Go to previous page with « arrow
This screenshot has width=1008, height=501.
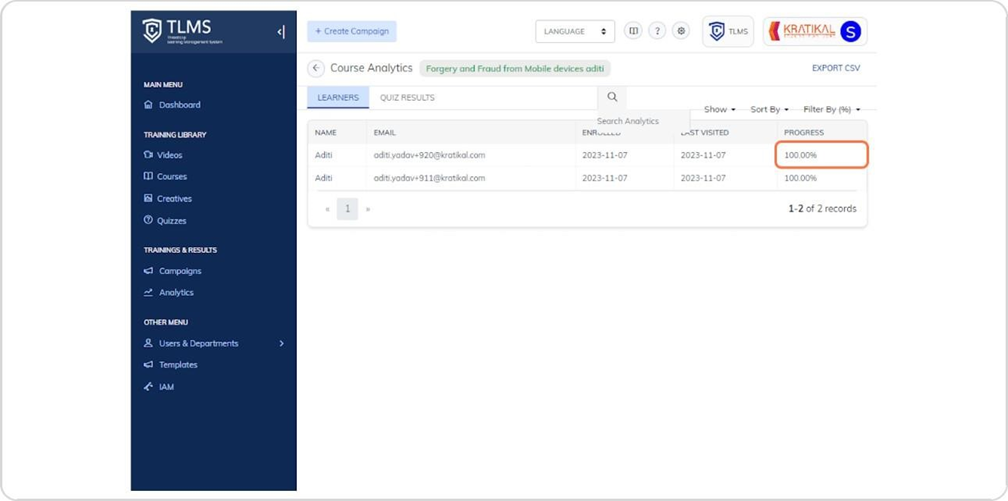point(328,209)
